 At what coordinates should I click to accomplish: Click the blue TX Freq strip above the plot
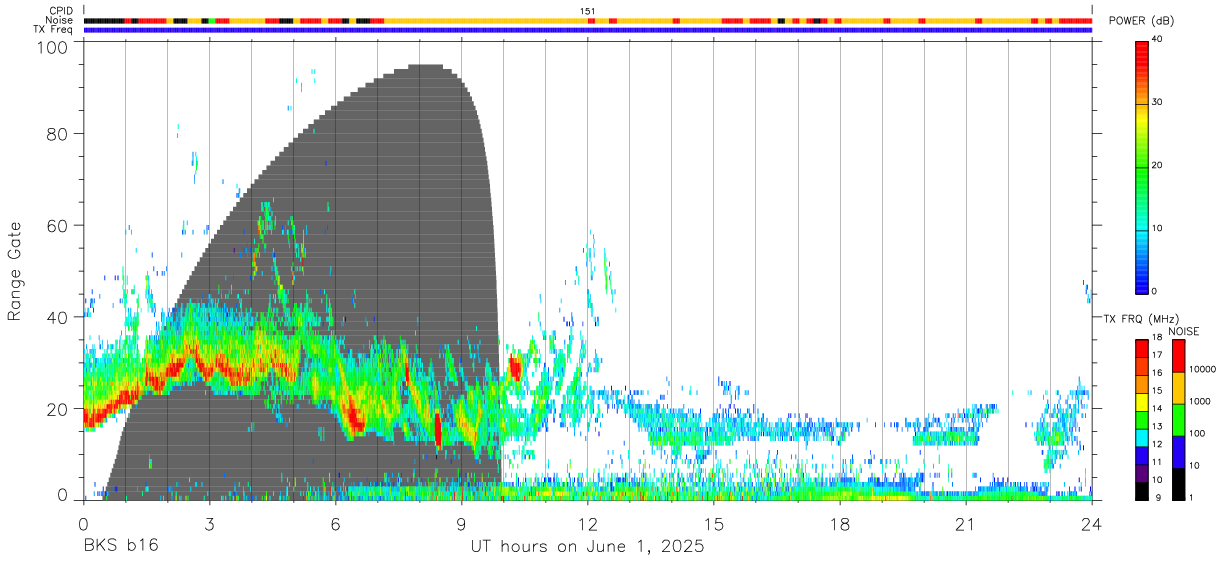588,30
